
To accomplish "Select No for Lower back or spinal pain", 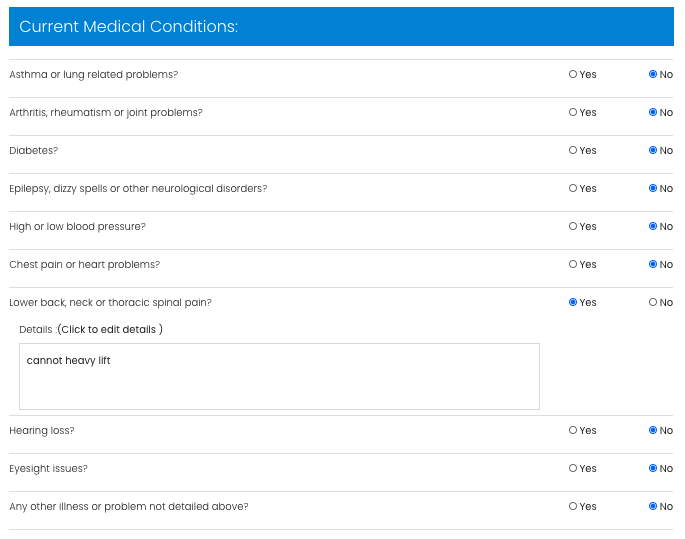I will point(653,302).
